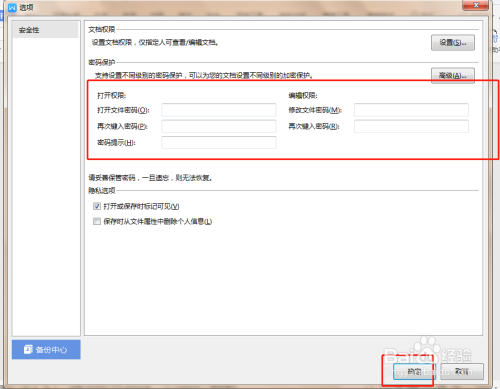Click the 文档权限 section heading
Screen dimensions: 500x389
click(x=102, y=30)
